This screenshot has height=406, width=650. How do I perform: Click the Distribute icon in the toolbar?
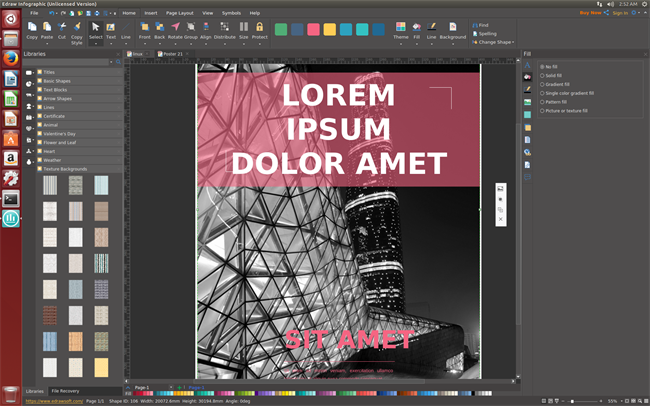click(x=225, y=28)
